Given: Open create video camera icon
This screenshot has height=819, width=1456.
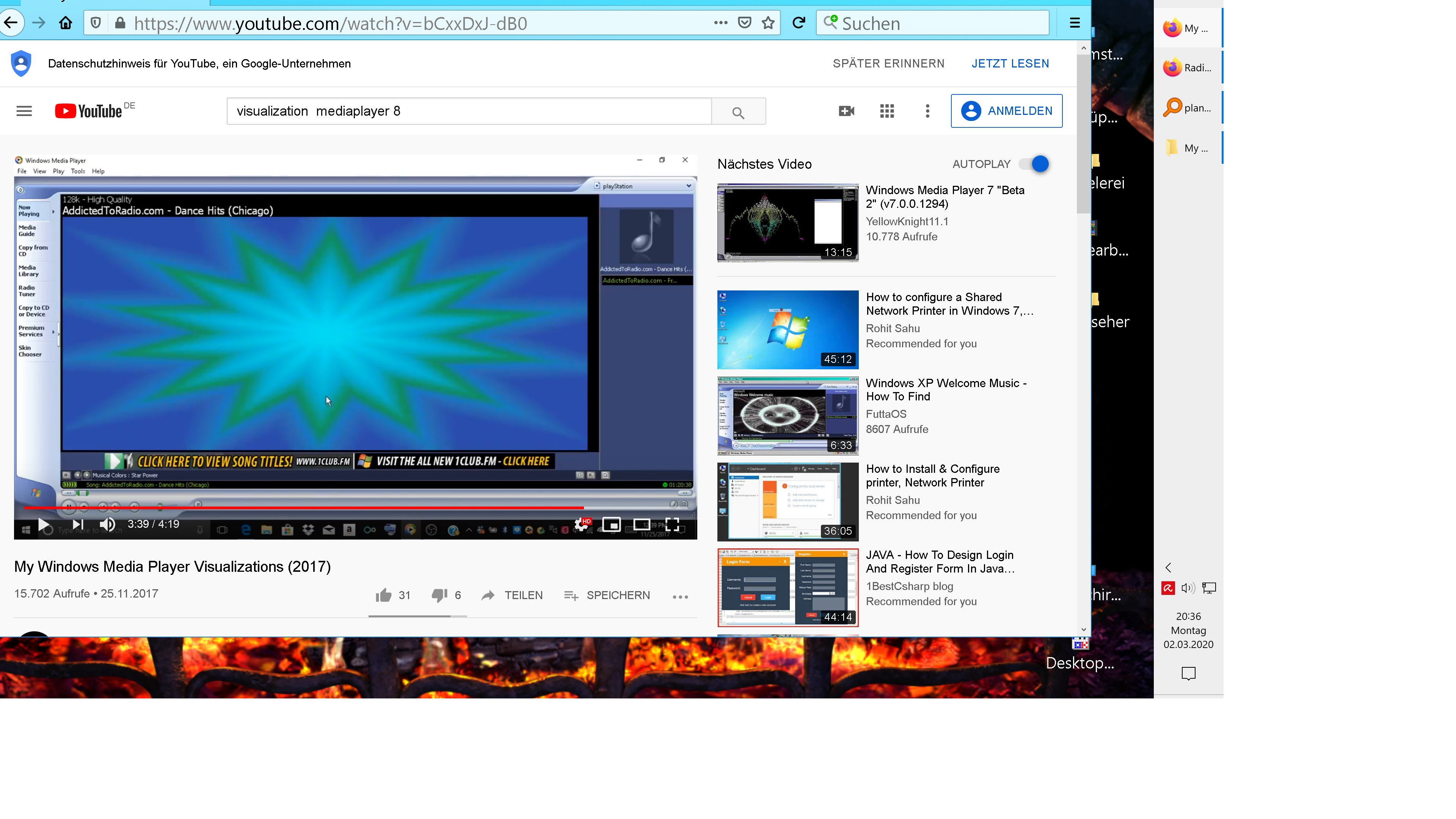Looking at the screenshot, I should pos(847,111).
